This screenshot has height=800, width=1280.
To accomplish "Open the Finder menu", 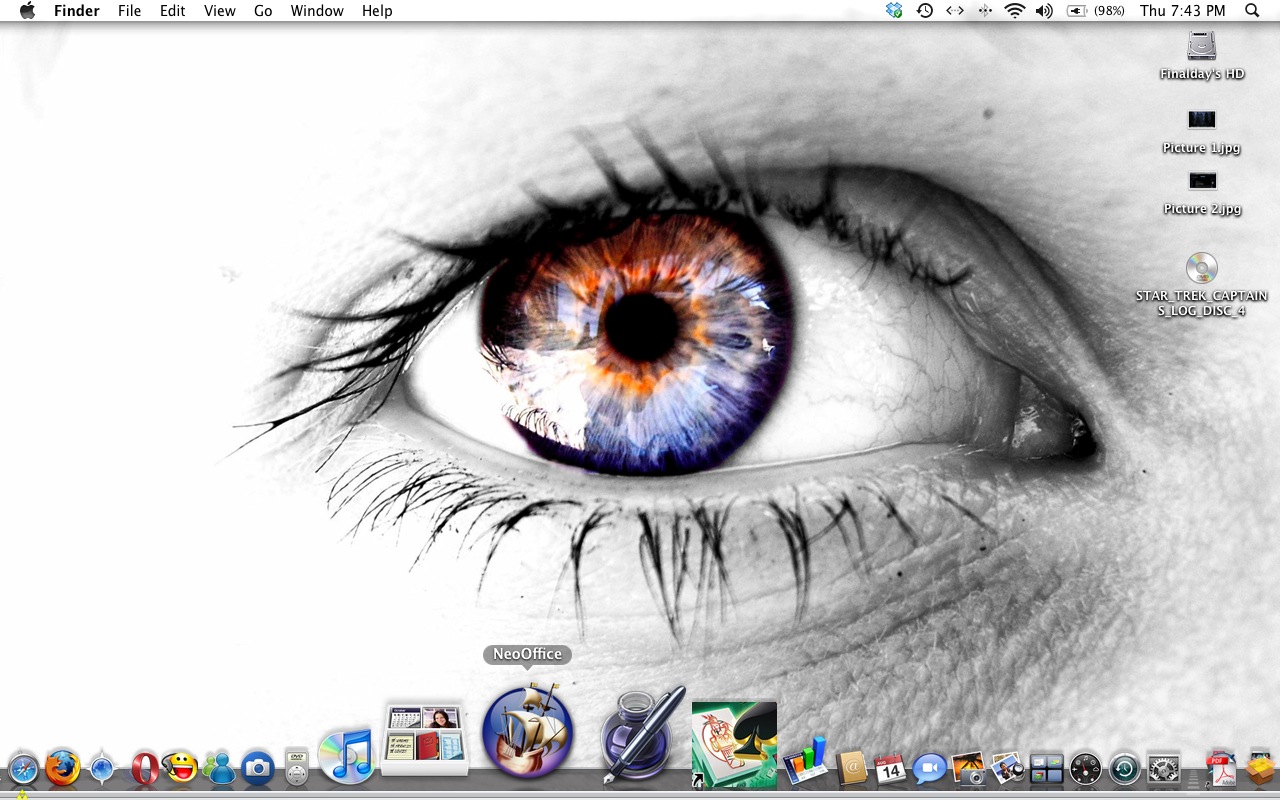I will 77,11.
